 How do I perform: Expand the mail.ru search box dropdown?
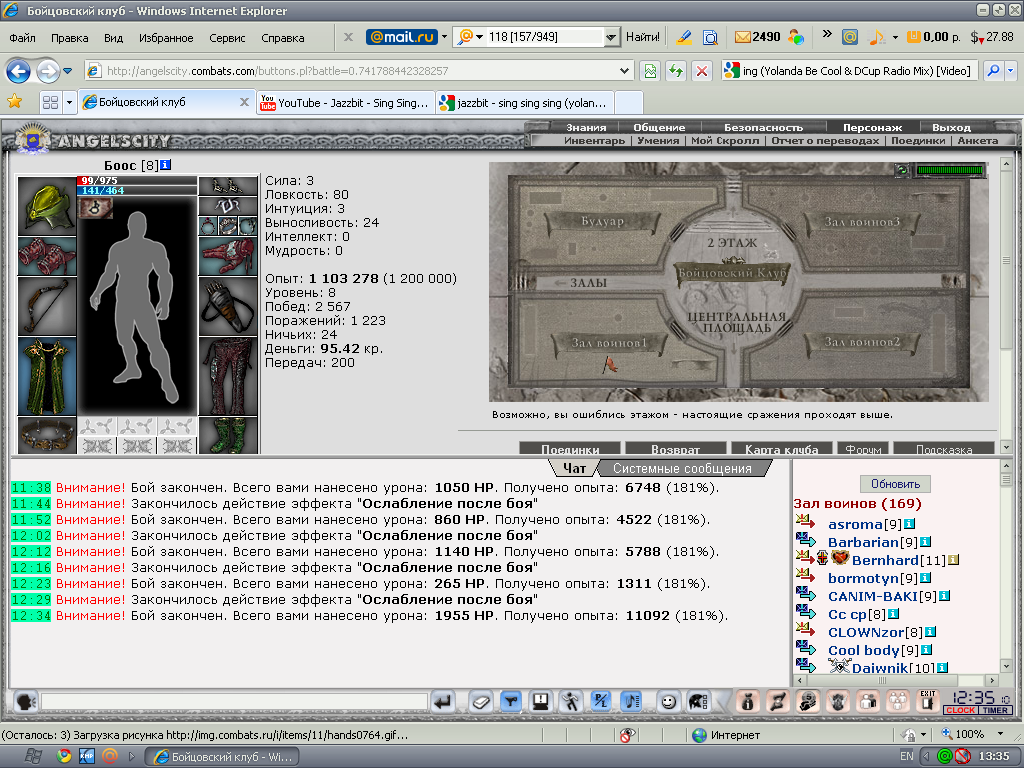611,37
